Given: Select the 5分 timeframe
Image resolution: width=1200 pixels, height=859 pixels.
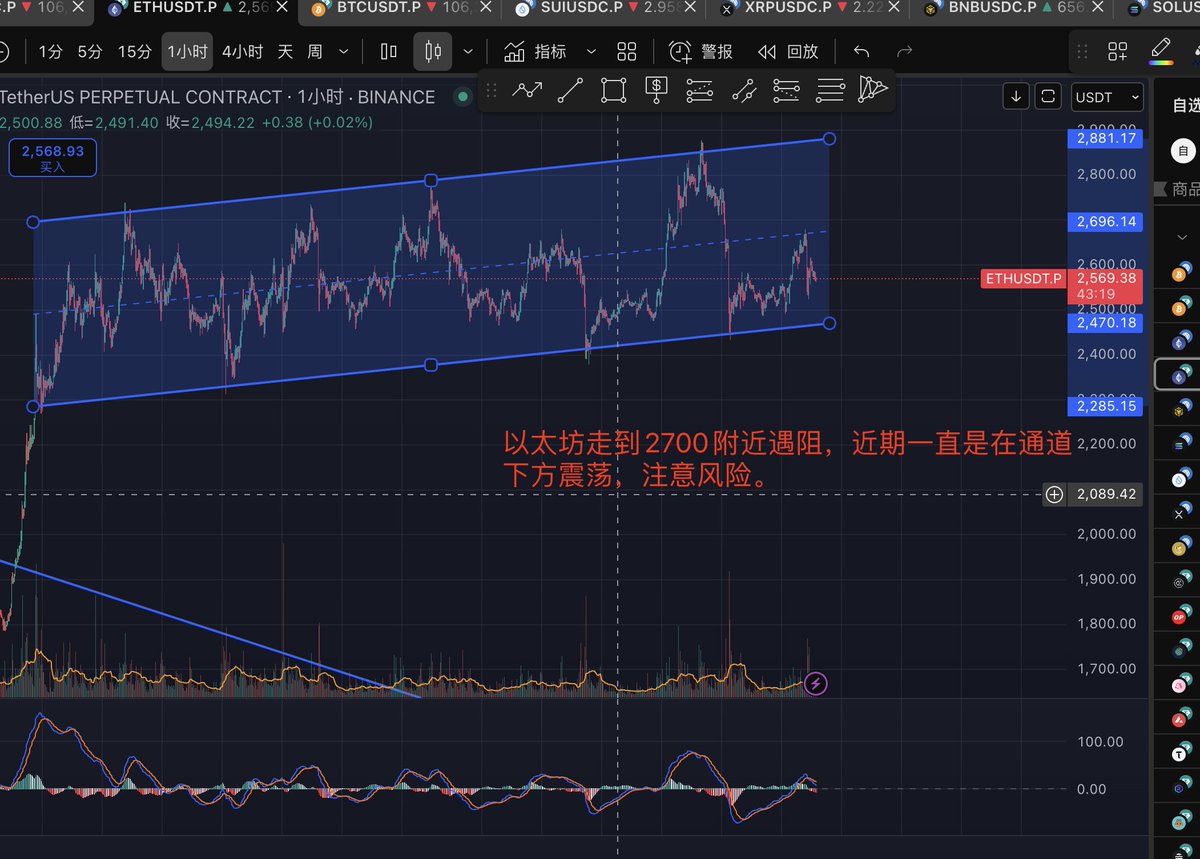Looking at the screenshot, I should [90, 51].
